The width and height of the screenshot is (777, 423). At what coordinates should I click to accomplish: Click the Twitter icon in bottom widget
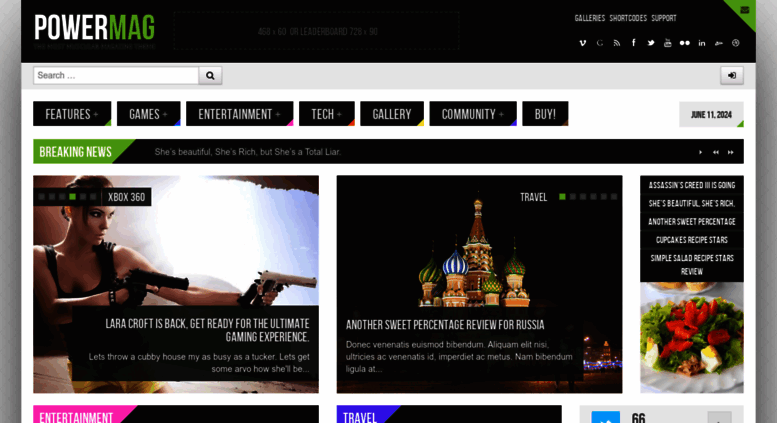[x=606, y=418]
